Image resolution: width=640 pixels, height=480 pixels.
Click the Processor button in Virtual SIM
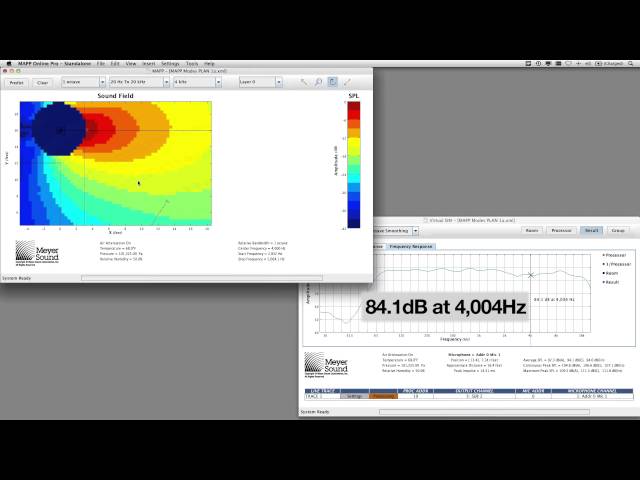click(x=561, y=231)
